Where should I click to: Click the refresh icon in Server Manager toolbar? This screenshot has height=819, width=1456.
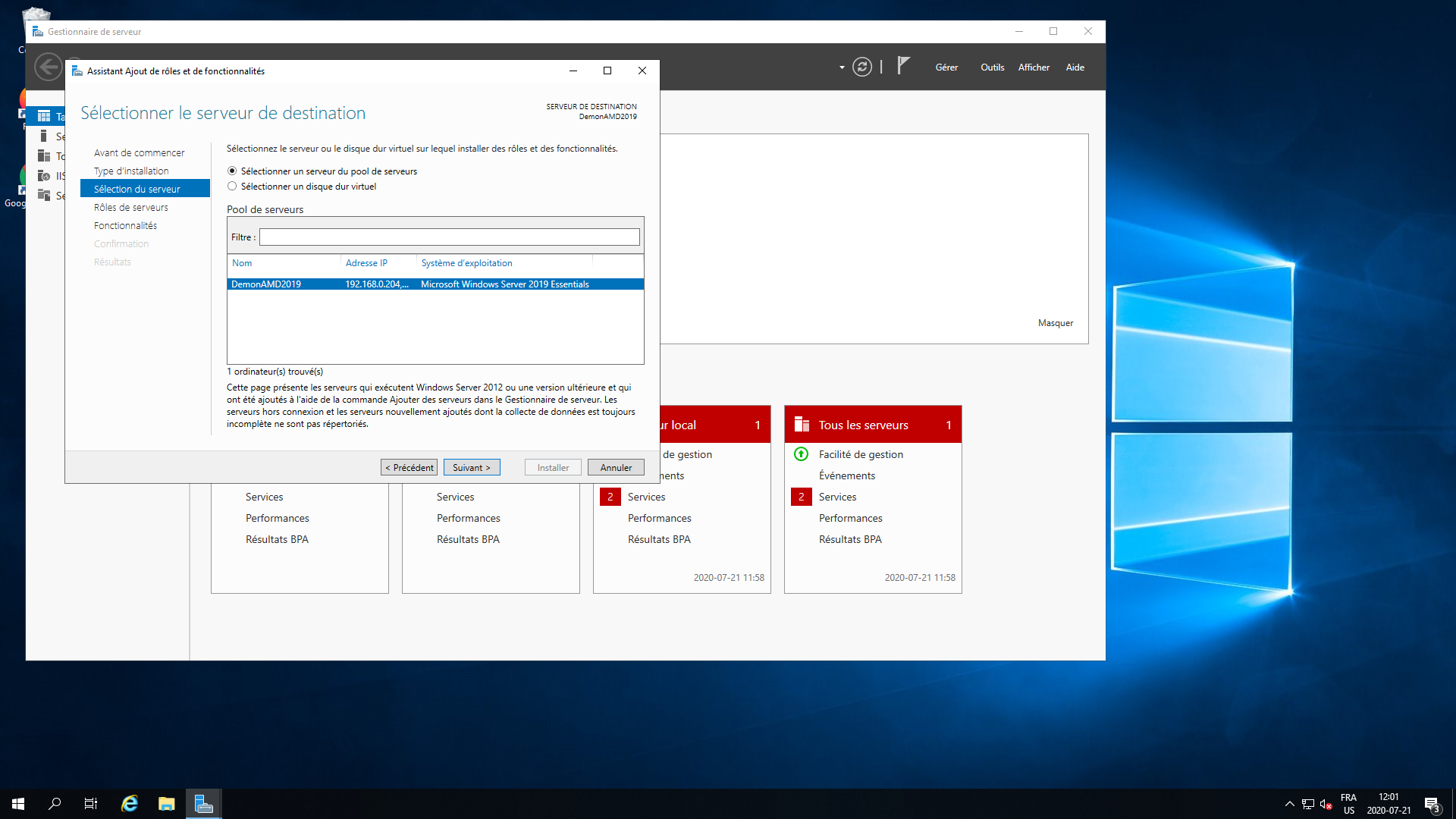pos(863,67)
